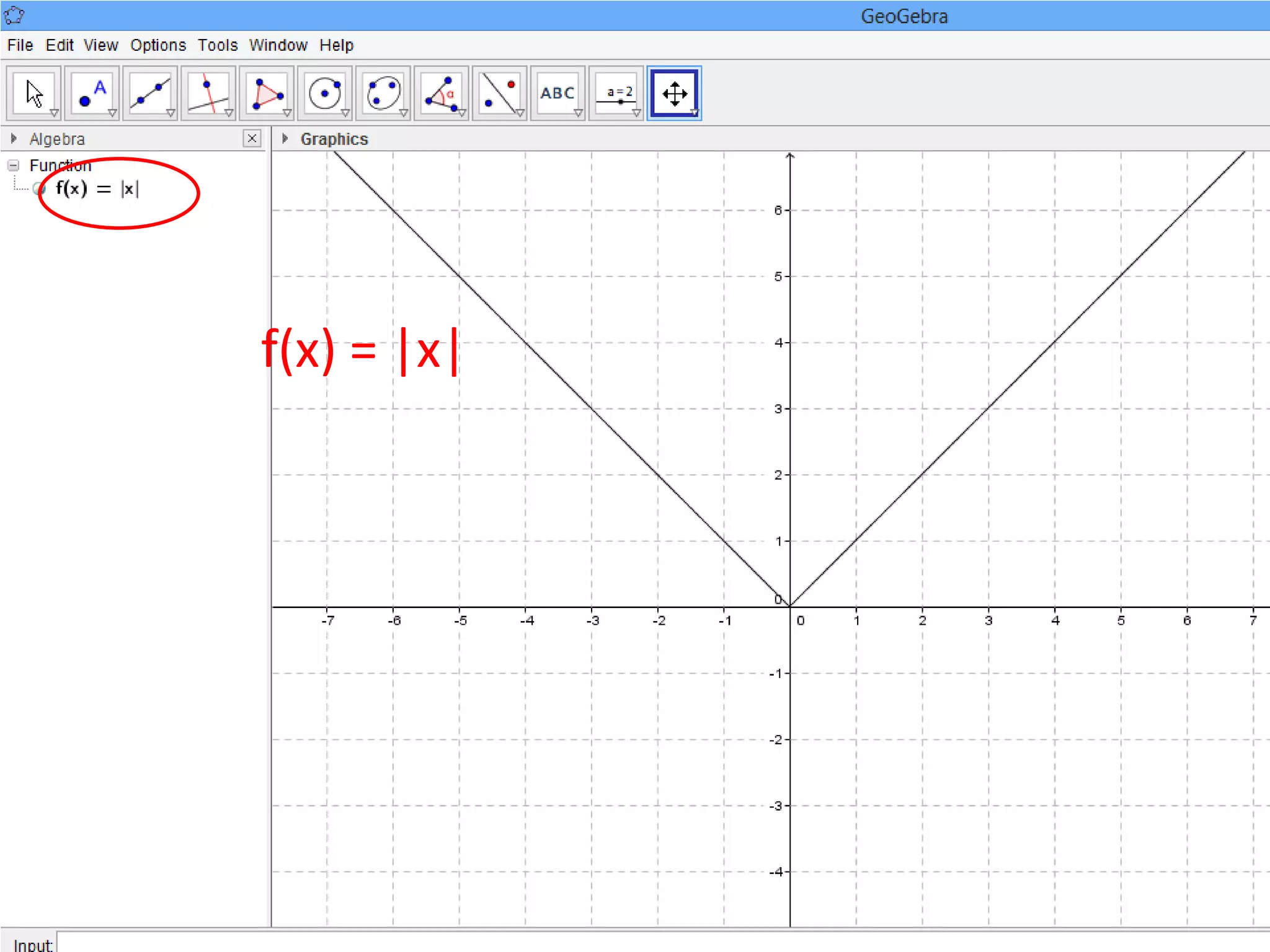Open the Options menu
This screenshot has height=952, width=1270.
(158, 45)
